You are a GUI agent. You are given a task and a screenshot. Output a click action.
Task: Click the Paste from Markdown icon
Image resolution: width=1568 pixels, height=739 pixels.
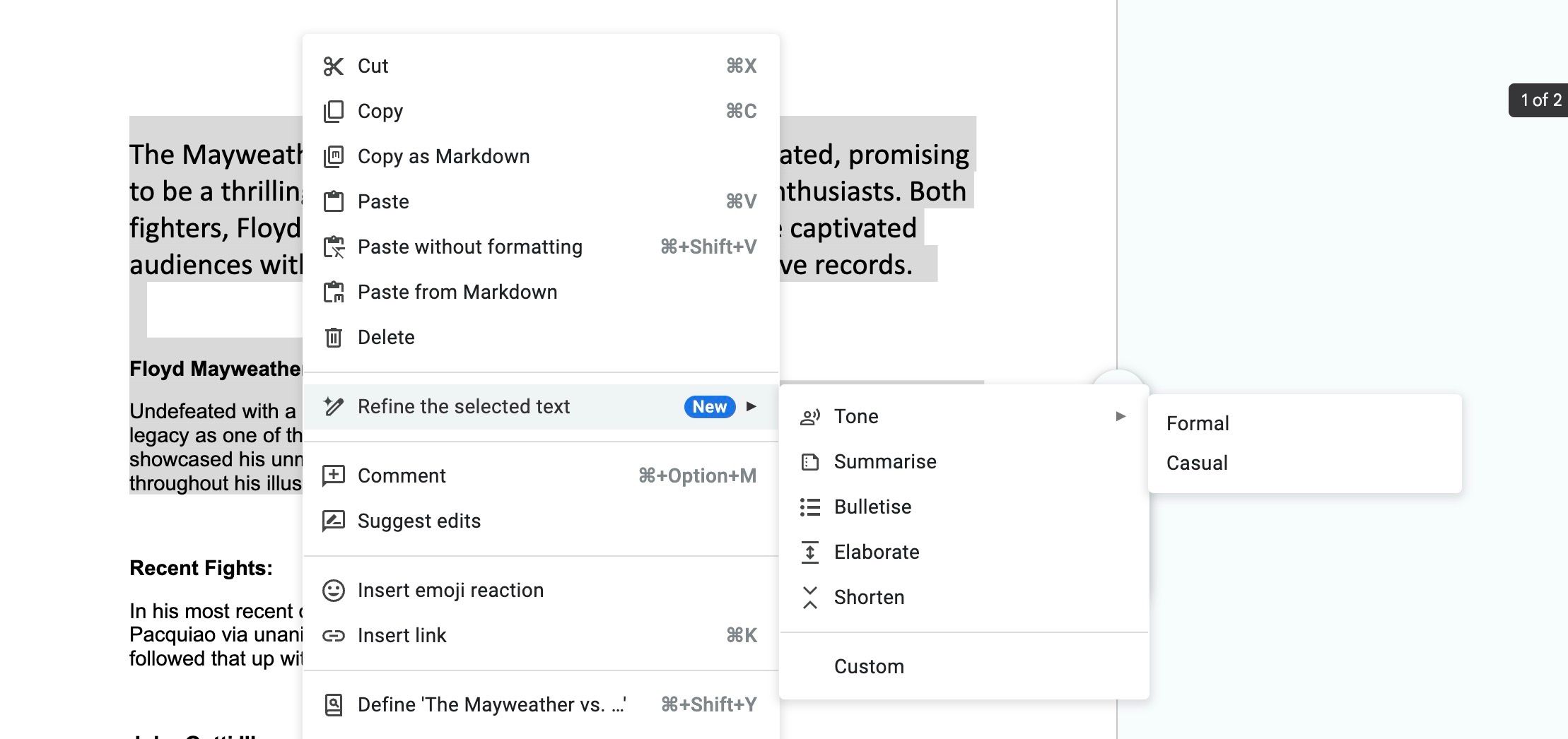[x=333, y=292]
